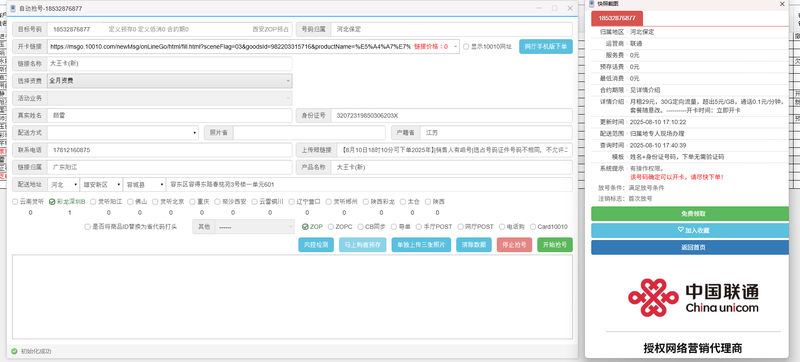Image resolution: width=800 pixels, height=362 pixels.
Task: Click the 2025-08-10 17:40:39 query time
Action: (658, 145)
